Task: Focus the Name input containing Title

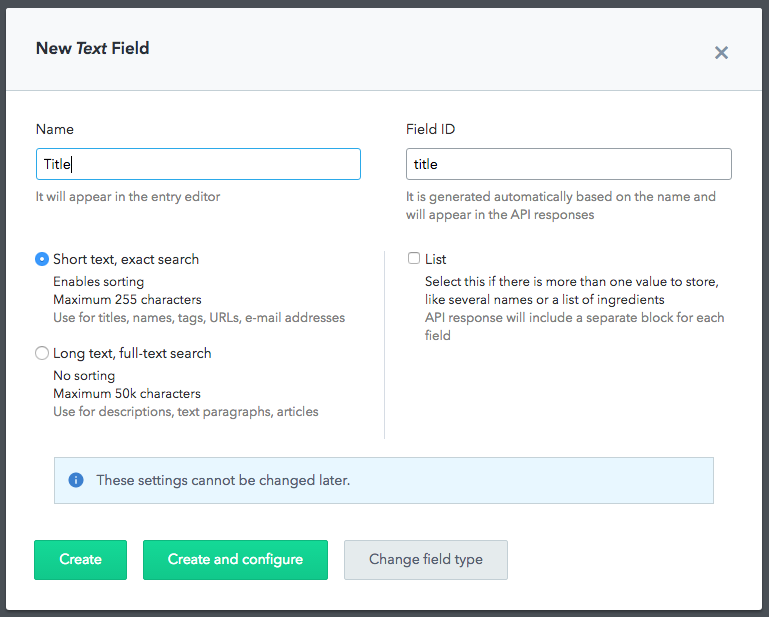Action: (x=198, y=164)
